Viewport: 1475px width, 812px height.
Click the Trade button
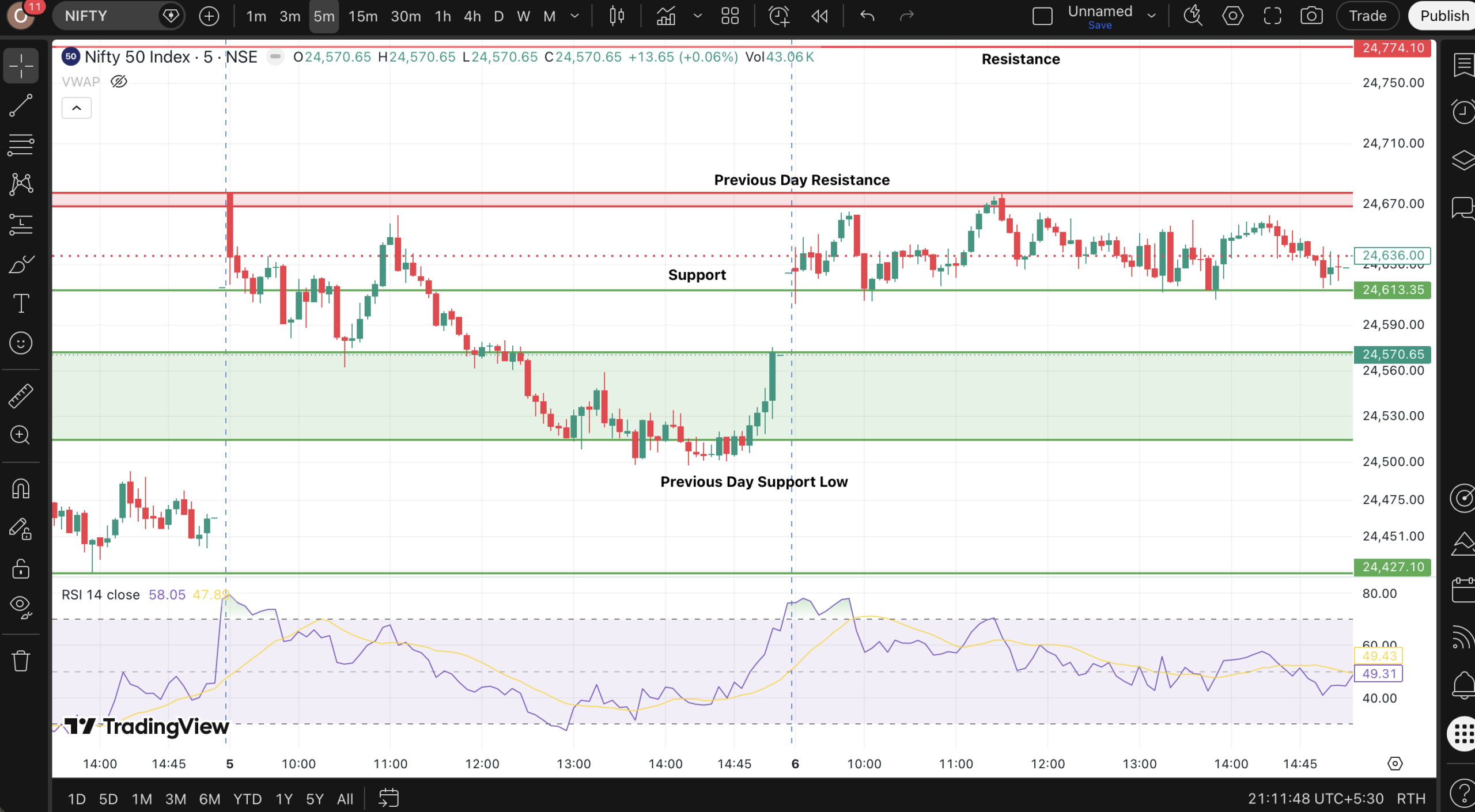pyautogui.click(x=1368, y=16)
